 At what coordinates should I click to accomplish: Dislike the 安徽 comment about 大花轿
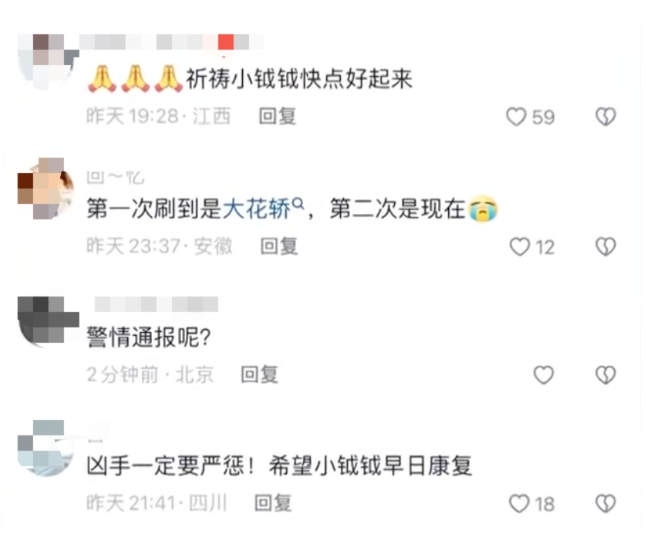(605, 247)
